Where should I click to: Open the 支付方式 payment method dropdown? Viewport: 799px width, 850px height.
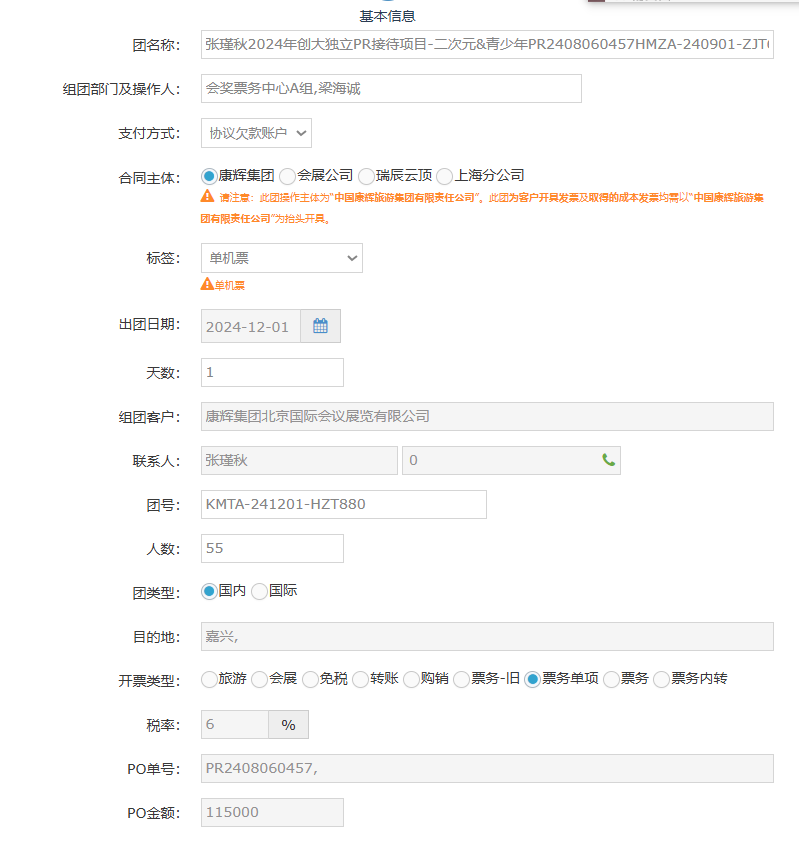(x=256, y=133)
